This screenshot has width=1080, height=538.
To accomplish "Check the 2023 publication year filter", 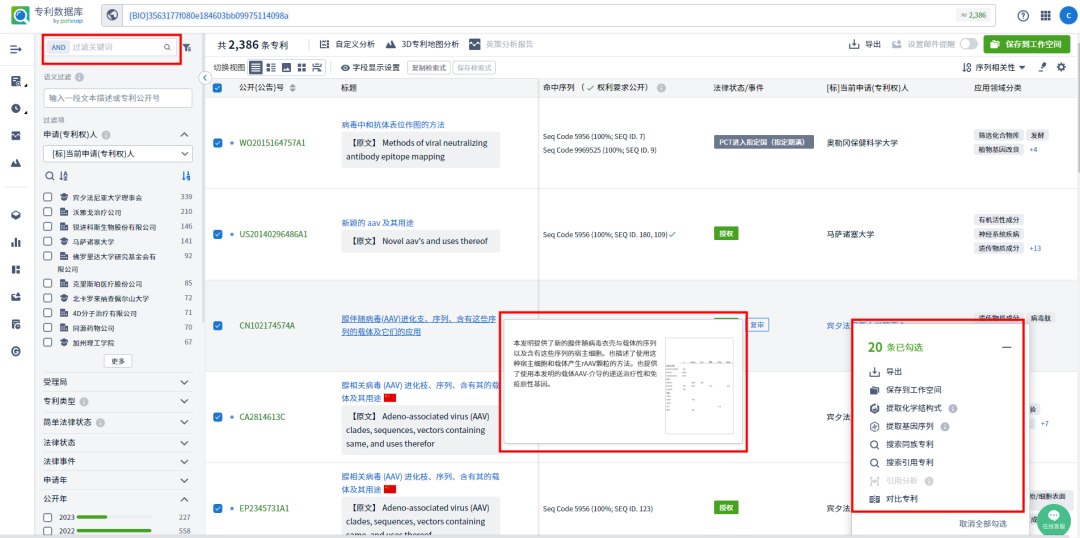I will (48, 517).
